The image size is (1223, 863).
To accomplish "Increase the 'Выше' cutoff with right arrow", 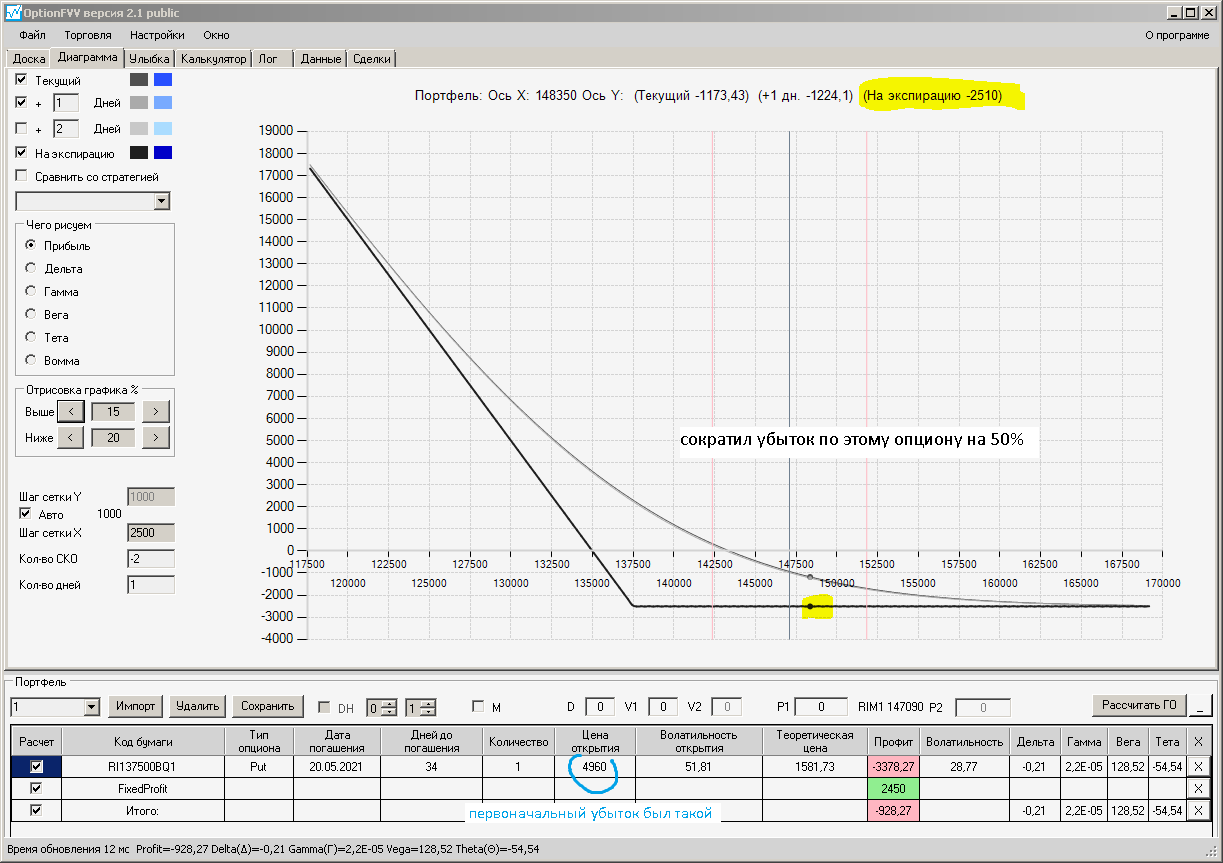I will pyautogui.click(x=155, y=411).
